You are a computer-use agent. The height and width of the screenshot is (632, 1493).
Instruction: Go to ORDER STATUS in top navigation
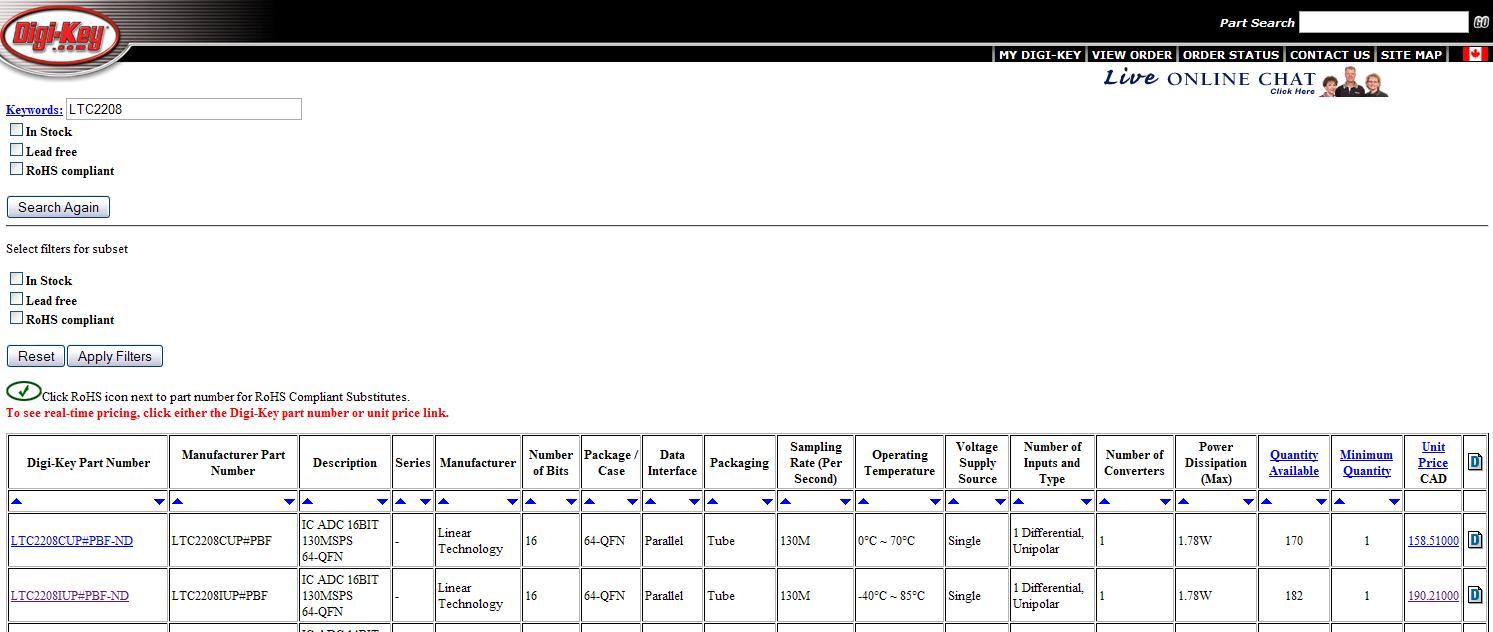click(1230, 55)
